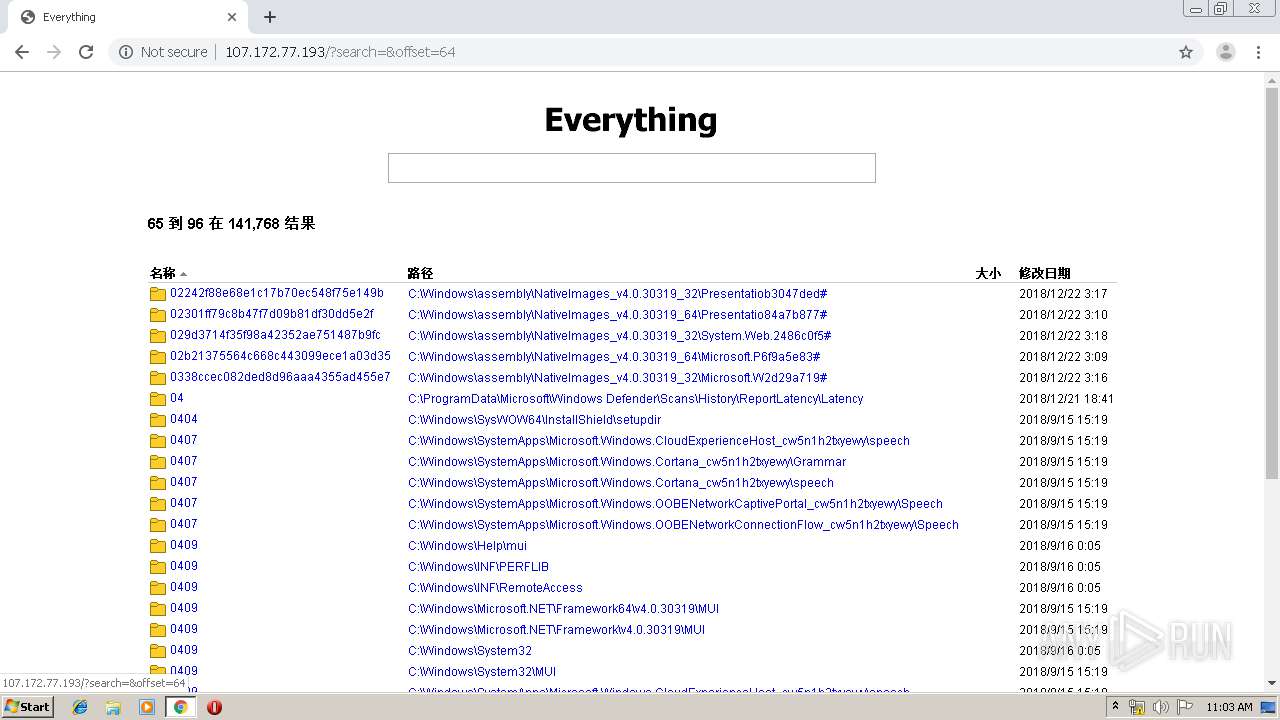The width and height of the screenshot is (1280, 720).
Task: Click the address bar URL
Action: click(x=340, y=52)
